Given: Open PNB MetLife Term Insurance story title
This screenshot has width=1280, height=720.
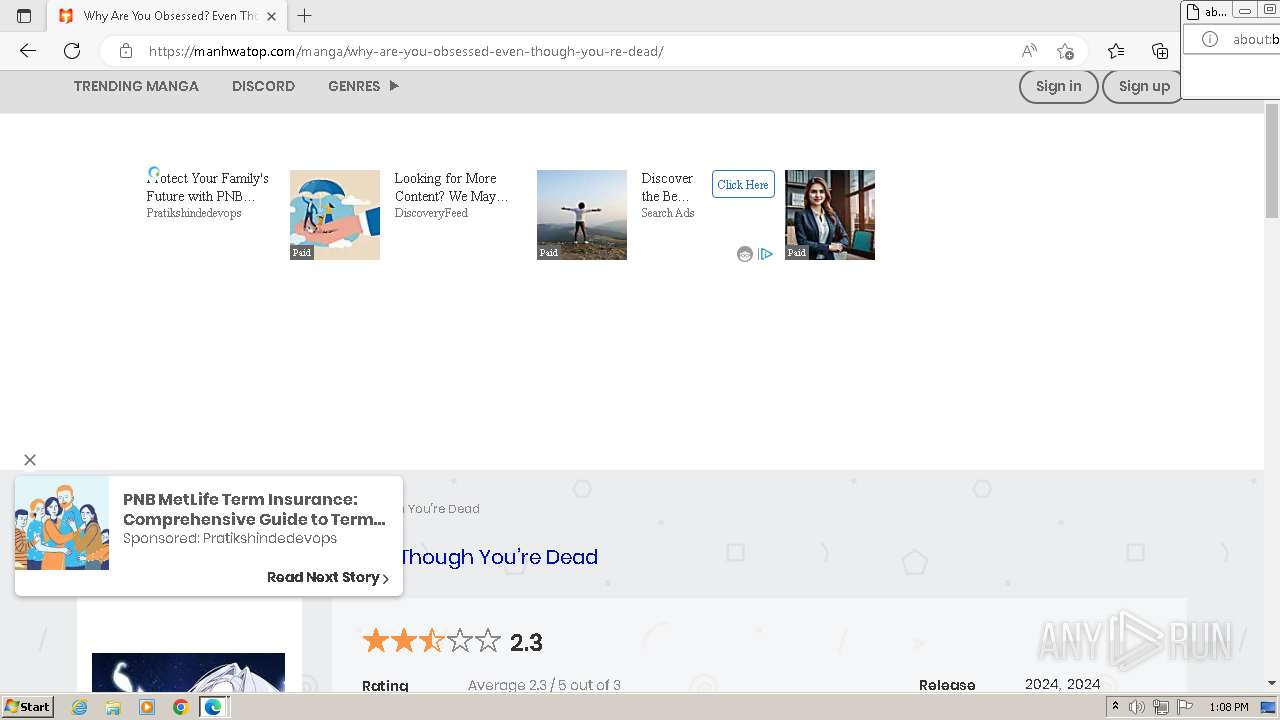Looking at the screenshot, I should point(254,509).
